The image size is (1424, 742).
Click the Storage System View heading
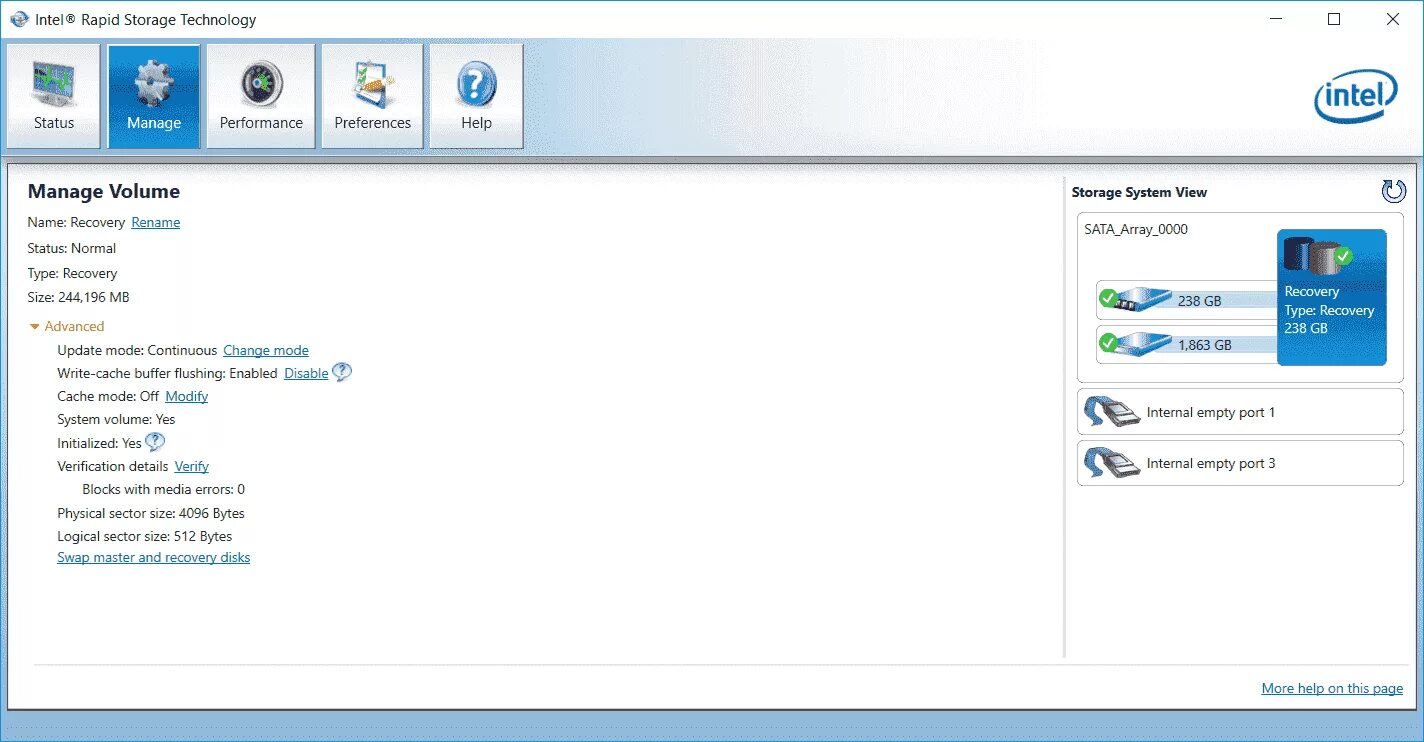pyautogui.click(x=1139, y=192)
